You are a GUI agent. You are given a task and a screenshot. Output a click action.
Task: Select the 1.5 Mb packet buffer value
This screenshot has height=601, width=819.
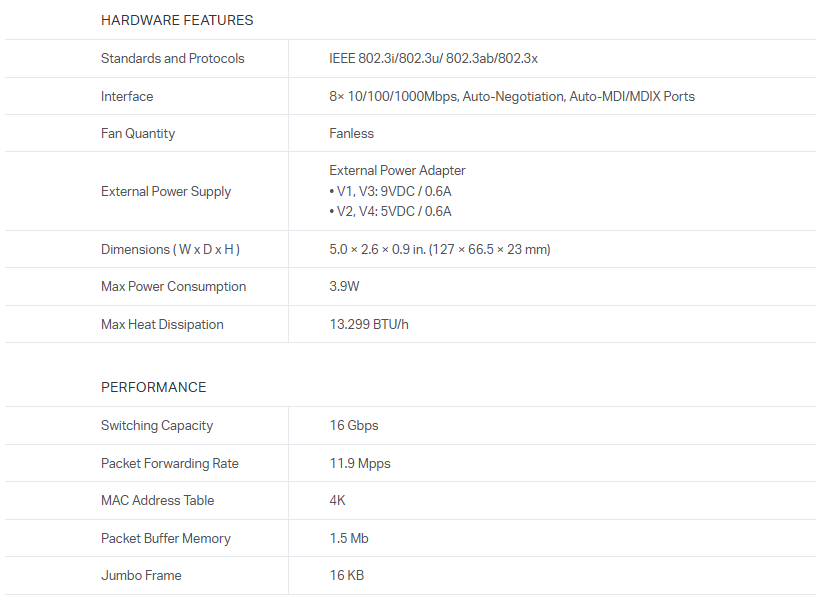coord(349,539)
